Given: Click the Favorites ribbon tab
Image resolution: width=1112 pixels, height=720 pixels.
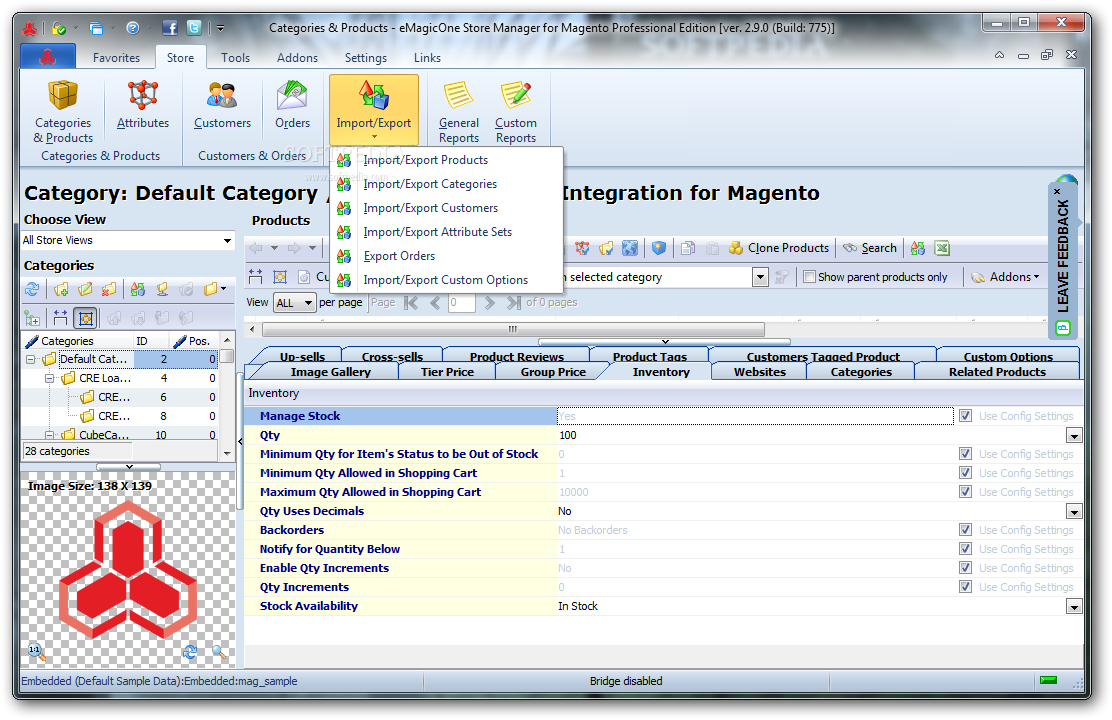Looking at the screenshot, I should coord(116,57).
